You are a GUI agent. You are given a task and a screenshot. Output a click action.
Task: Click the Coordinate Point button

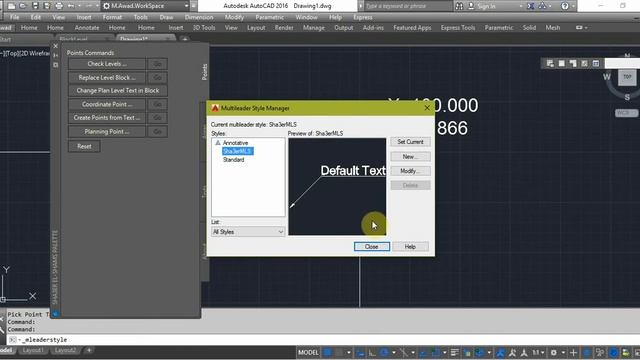[x=107, y=104]
